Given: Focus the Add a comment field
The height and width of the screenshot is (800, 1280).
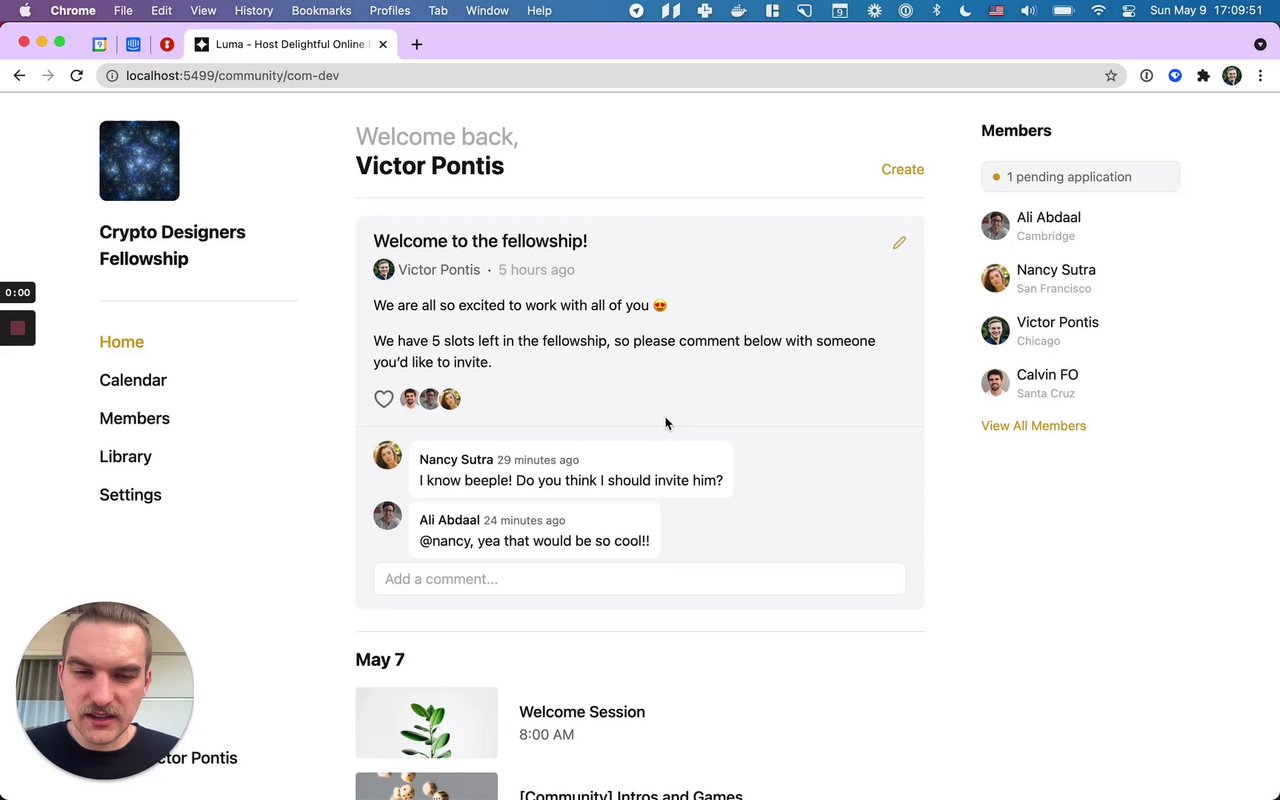Looking at the screenshot, I should click(640, 579).
